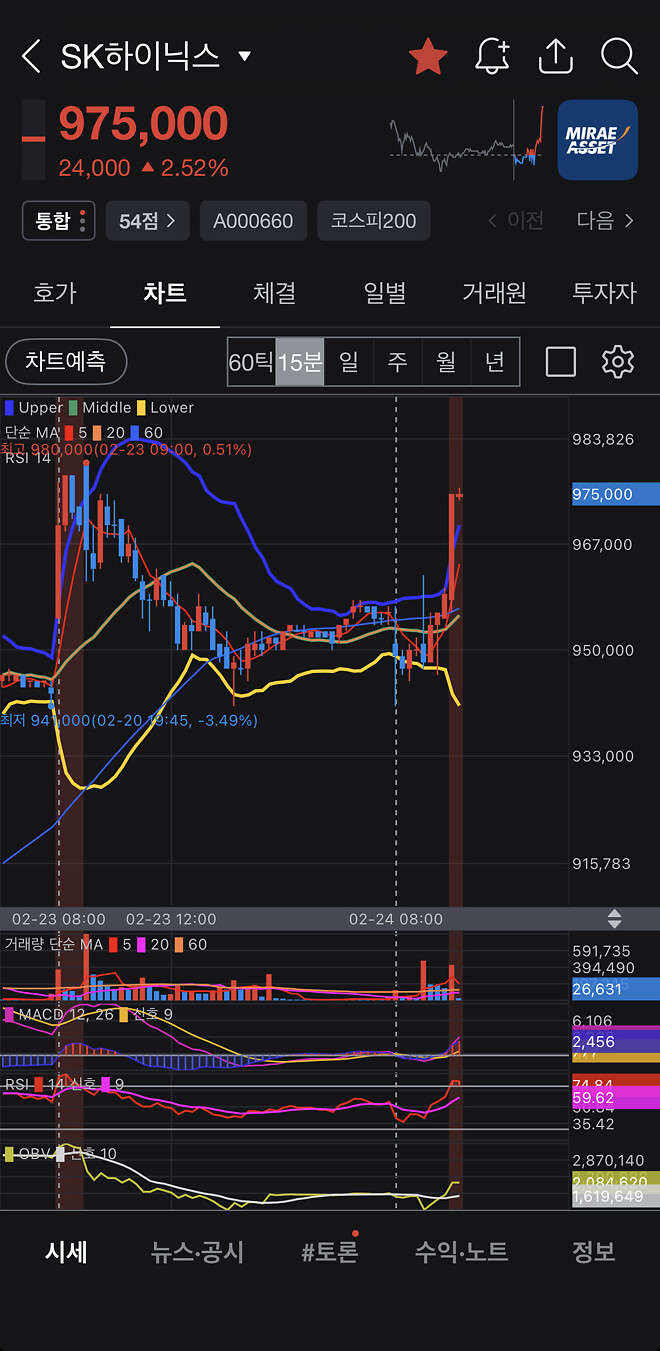
Task: Open the 시세 bottom navigation item
Action: click(66, 1251)
